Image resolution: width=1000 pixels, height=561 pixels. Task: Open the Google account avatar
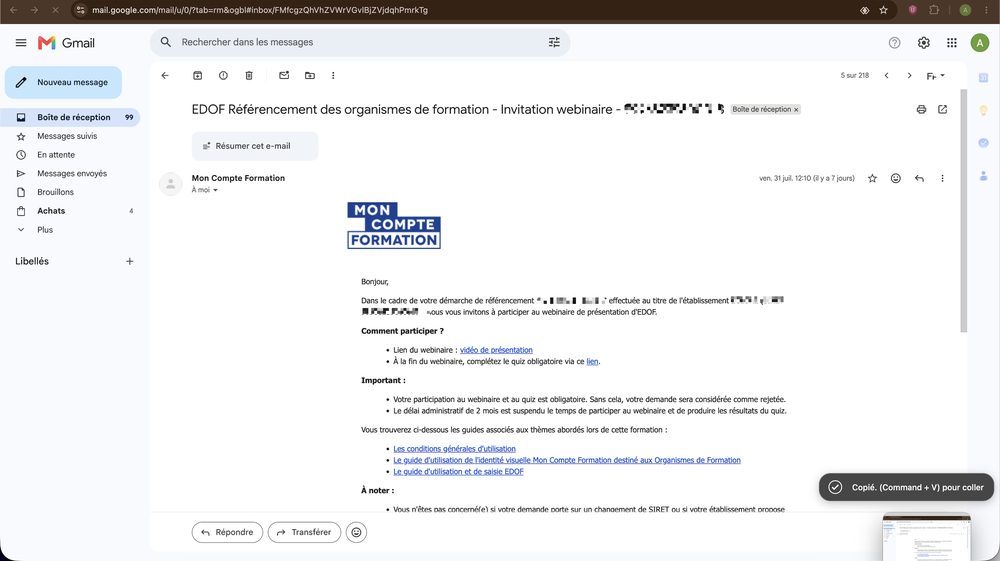pos(980,43)
